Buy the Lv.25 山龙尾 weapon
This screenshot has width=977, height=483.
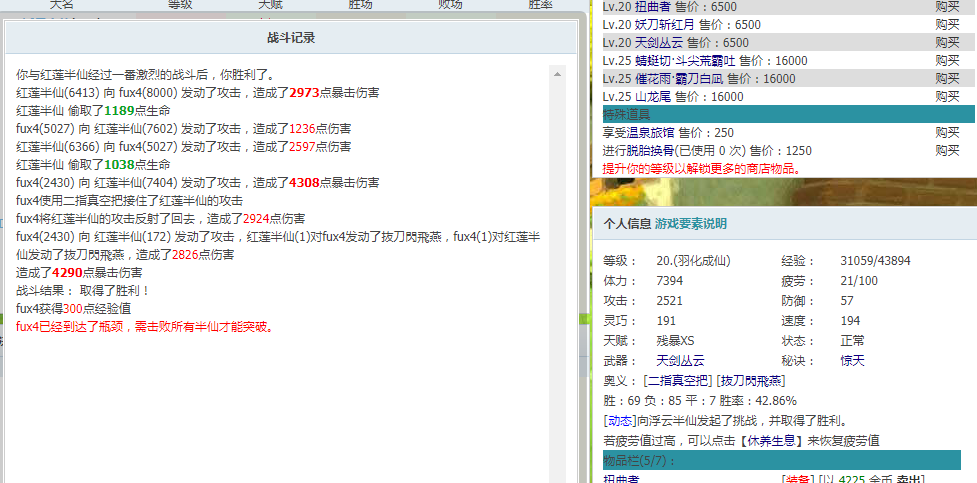947,97
